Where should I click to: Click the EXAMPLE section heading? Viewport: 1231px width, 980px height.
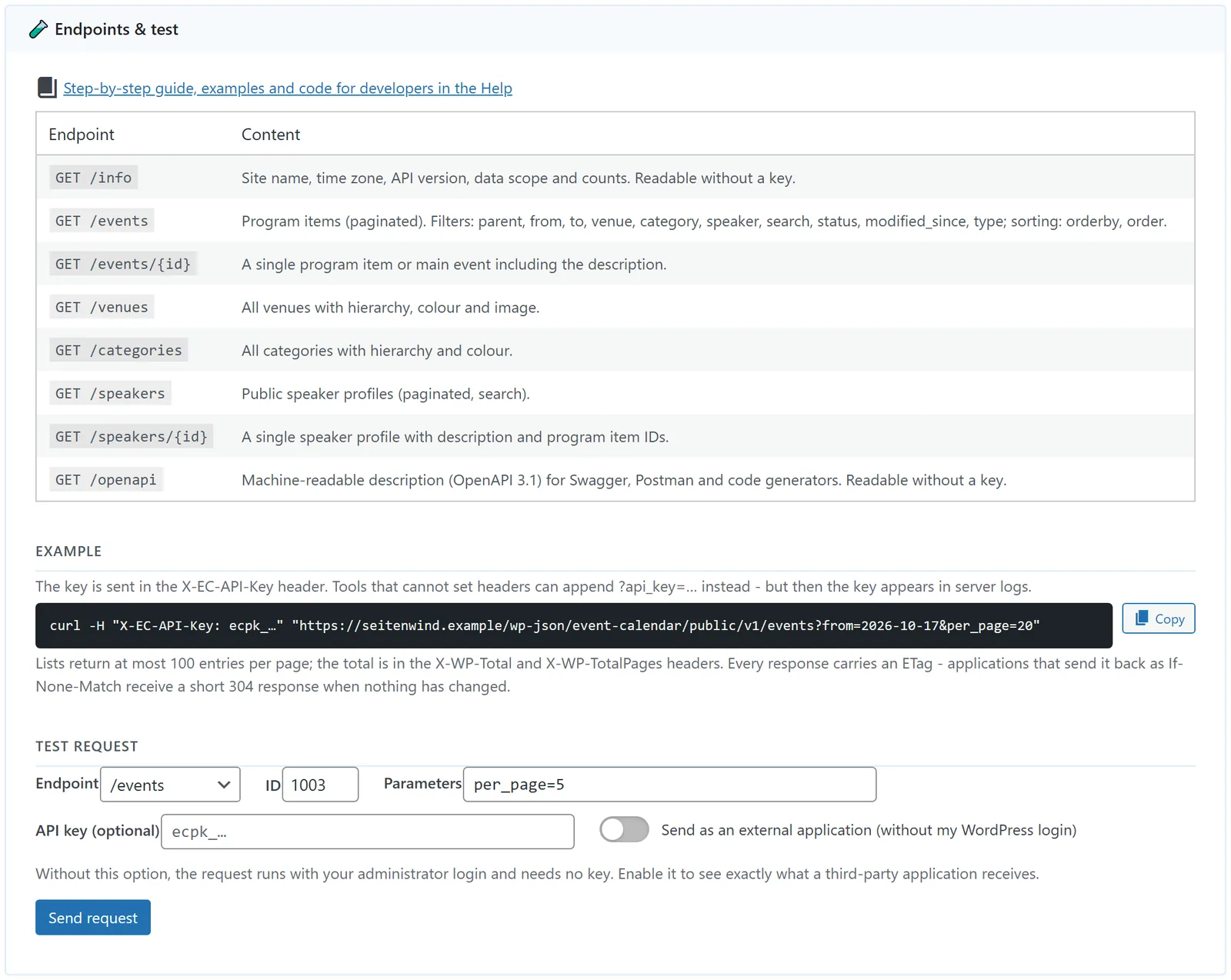coord(68,552)
